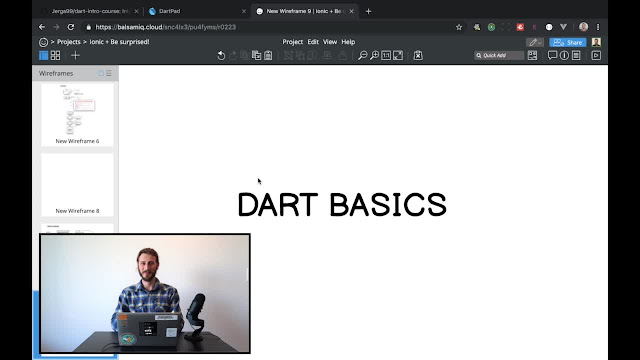Open the Chrome three-dot menu

(x=598, y=27)
